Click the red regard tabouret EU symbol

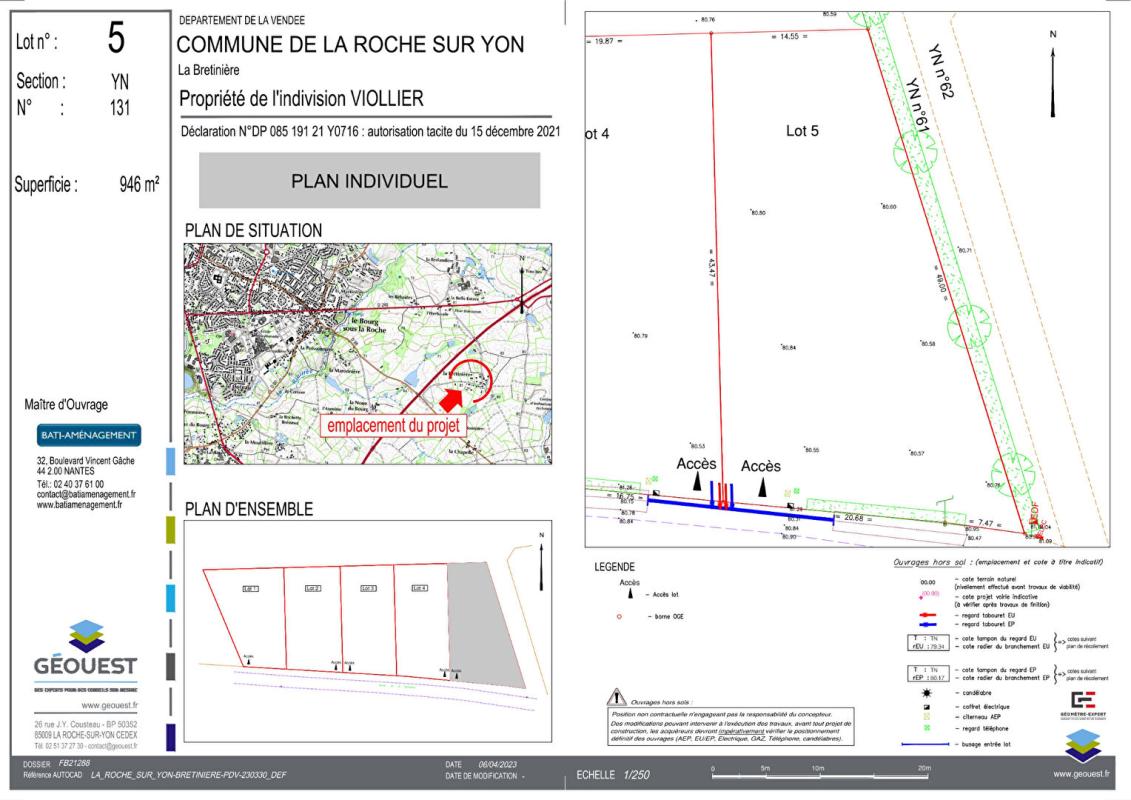[x=928, y=616]
